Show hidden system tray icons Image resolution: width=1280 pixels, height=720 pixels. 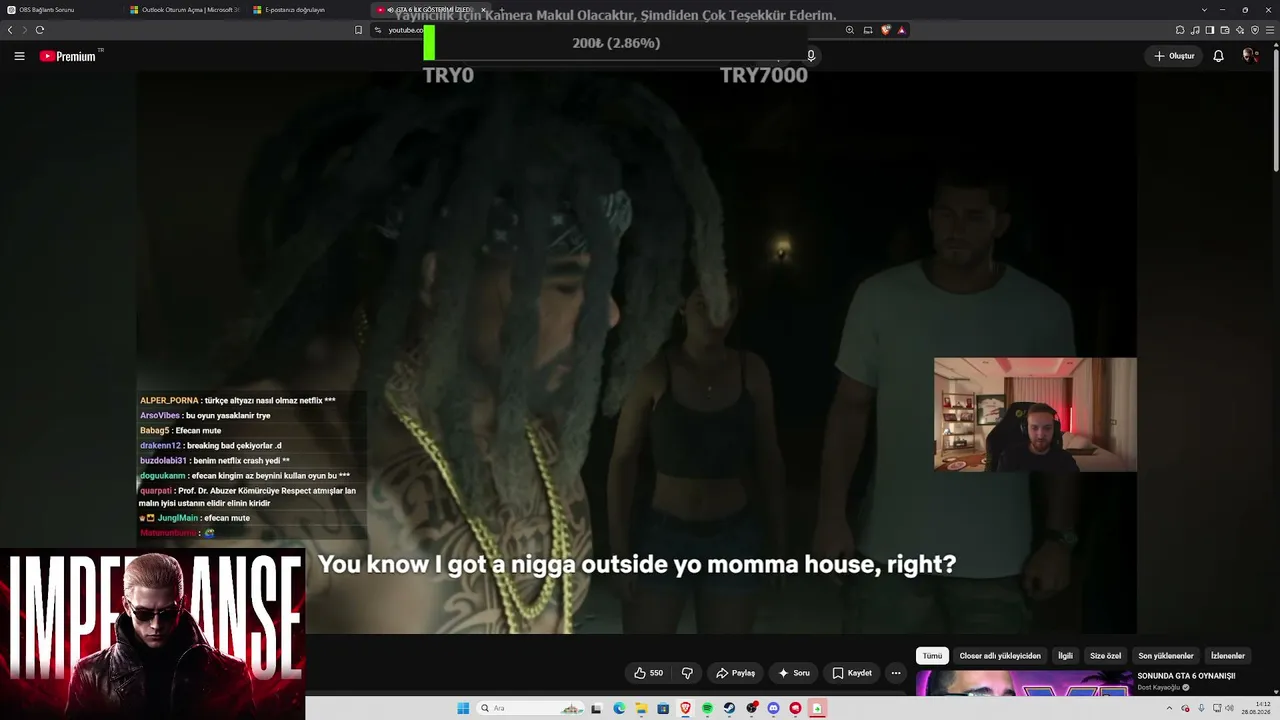coord(1170,708)
